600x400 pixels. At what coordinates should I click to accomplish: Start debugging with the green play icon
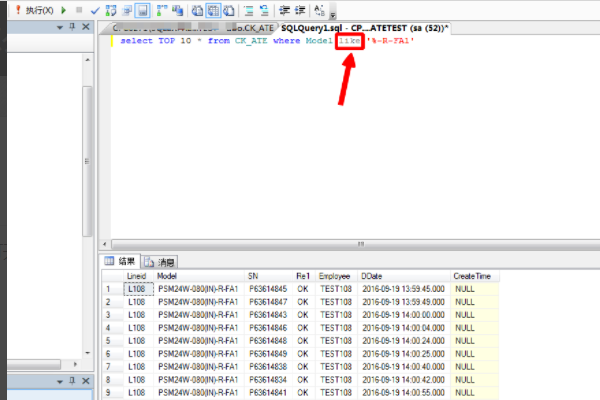(x=64, y=10)
